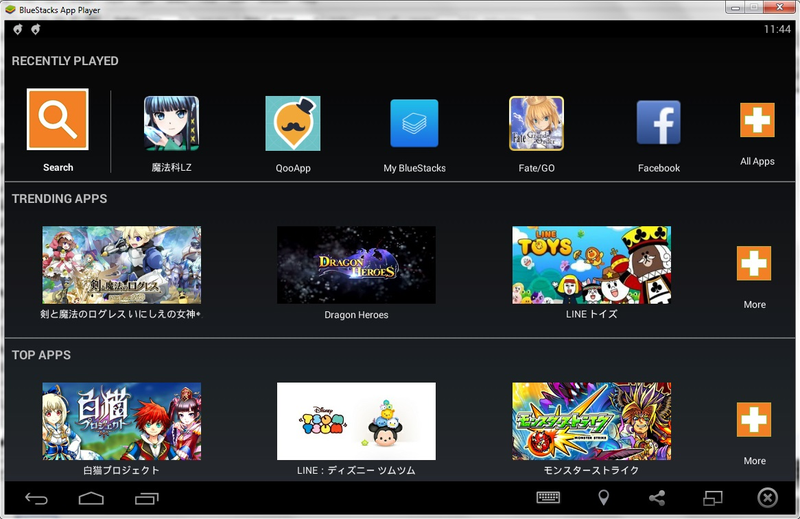Click the Facebook label text
Screen dimensions: 800x519
coord(659,168)
